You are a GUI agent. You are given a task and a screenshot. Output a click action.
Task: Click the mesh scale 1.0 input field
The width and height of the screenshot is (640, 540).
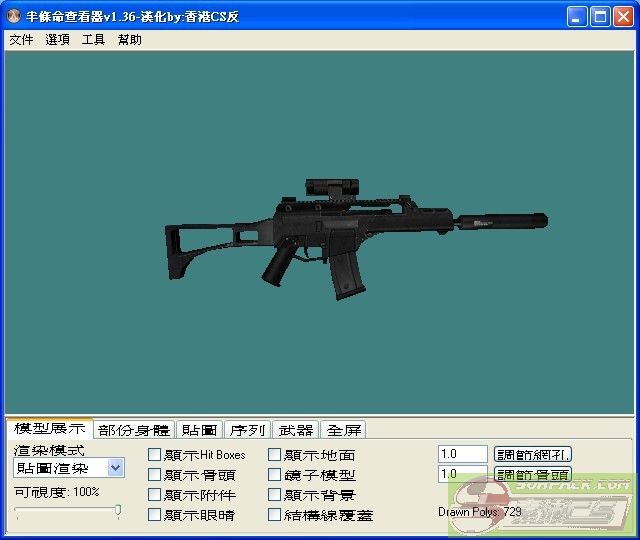462,454
